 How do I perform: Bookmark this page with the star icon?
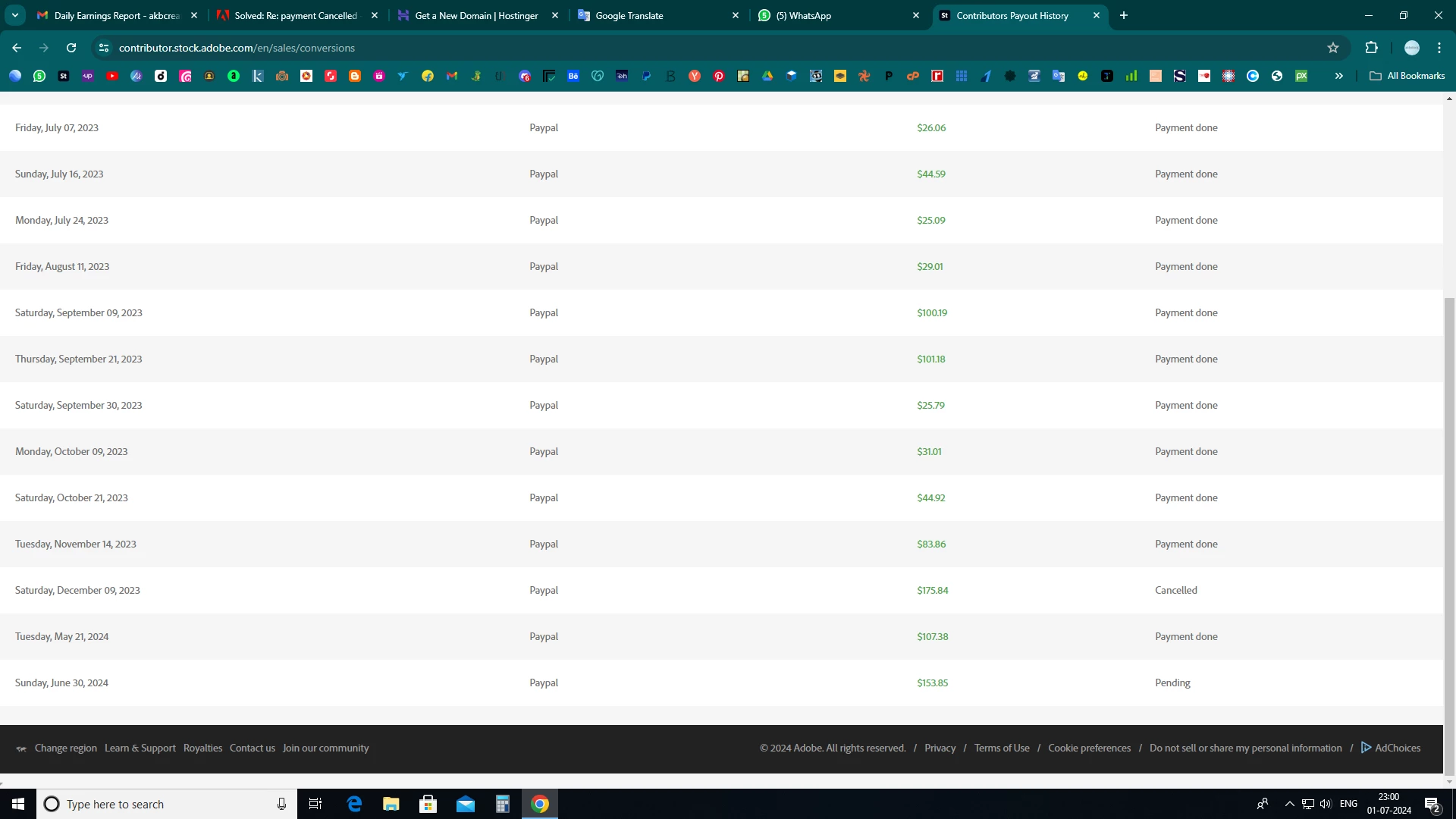pos(1333,48)
